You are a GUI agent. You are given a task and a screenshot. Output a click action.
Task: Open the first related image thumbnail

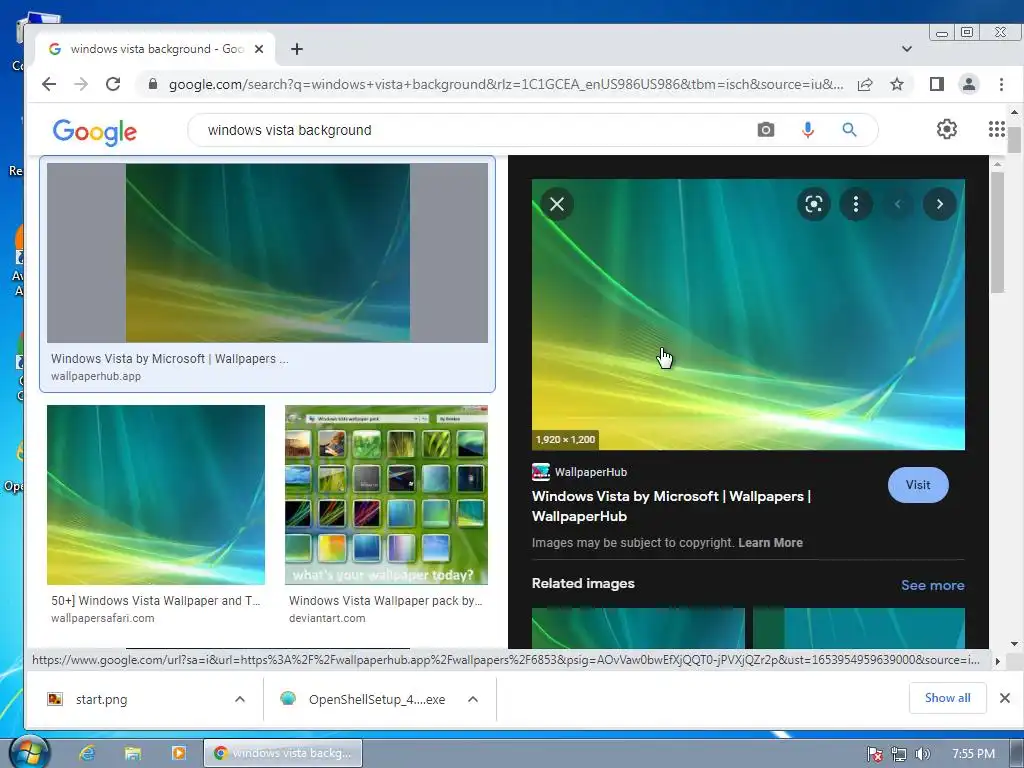coord(638,628)
